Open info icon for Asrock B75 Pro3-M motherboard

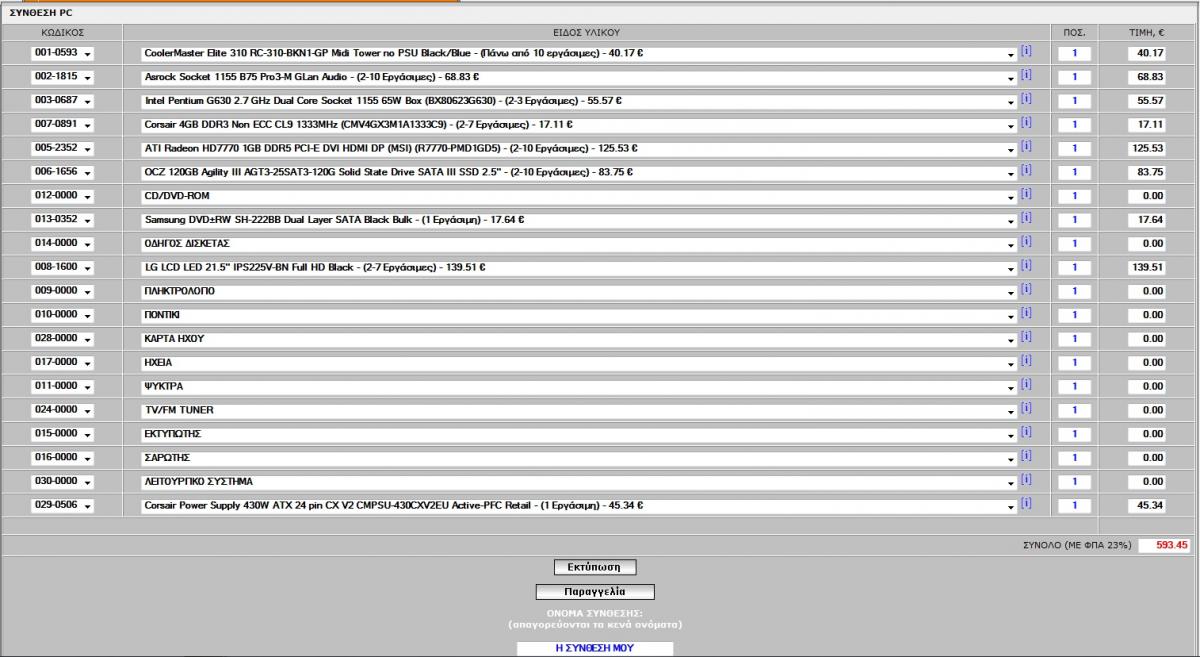[1026, 75]
